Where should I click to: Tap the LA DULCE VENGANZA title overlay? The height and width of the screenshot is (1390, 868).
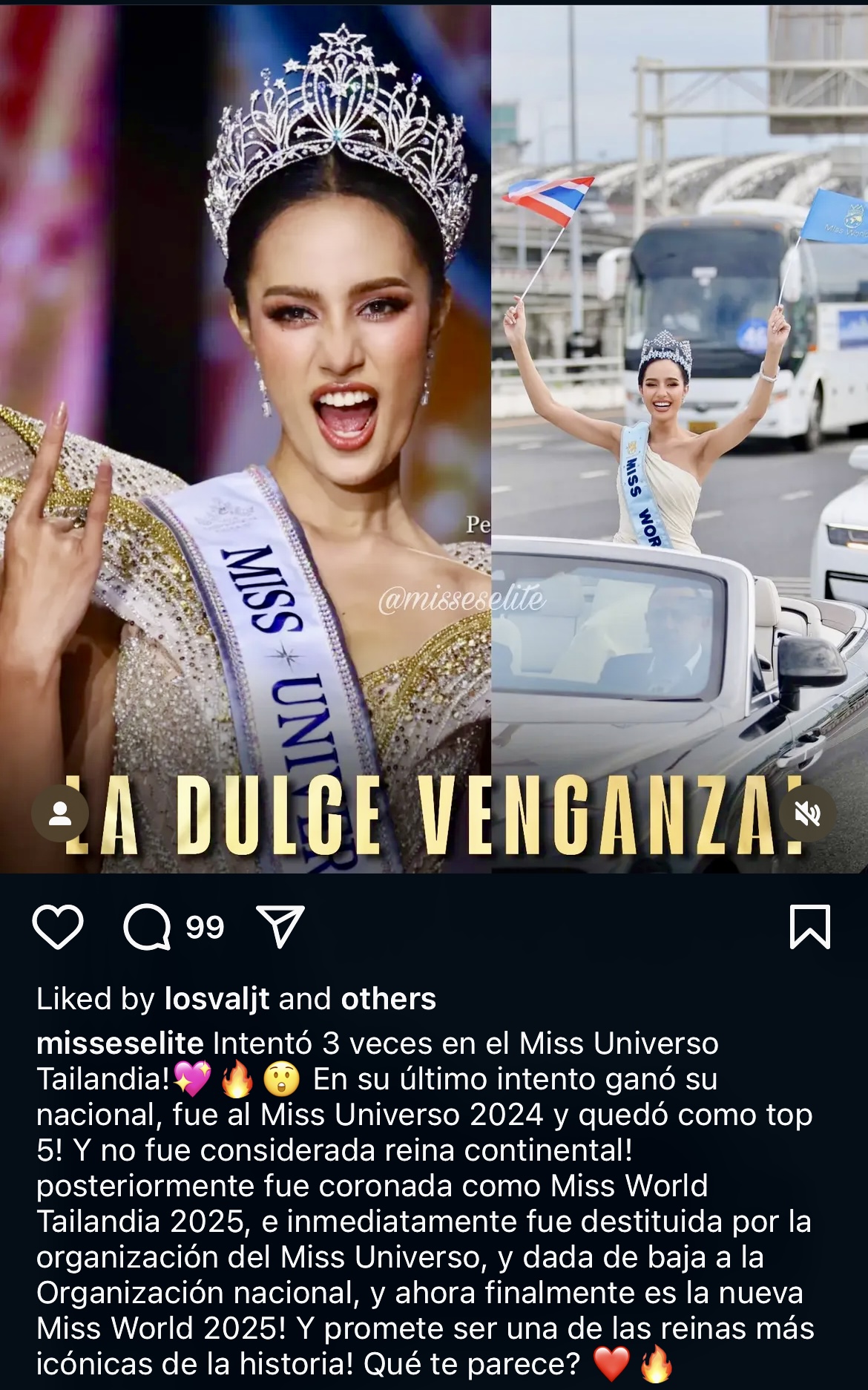434,816
